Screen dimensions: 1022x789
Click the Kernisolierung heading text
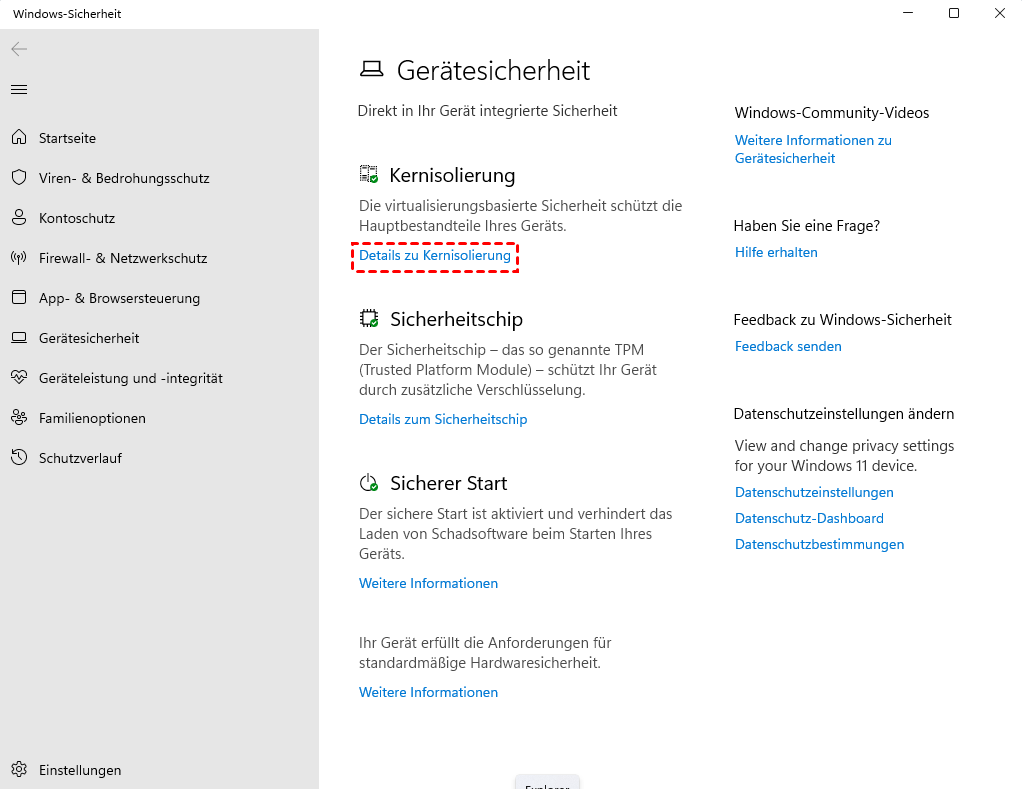(452, 175)
